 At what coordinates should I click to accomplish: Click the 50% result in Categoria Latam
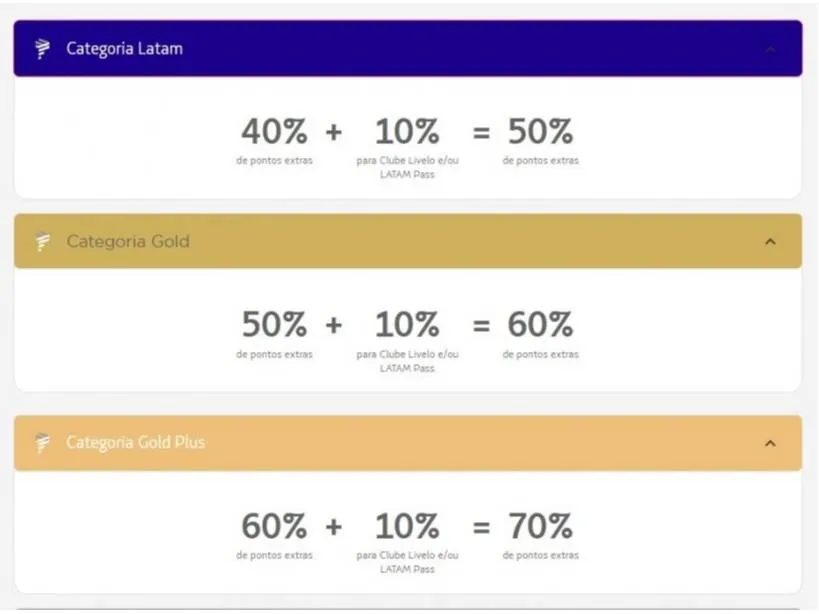click(540, 130)
